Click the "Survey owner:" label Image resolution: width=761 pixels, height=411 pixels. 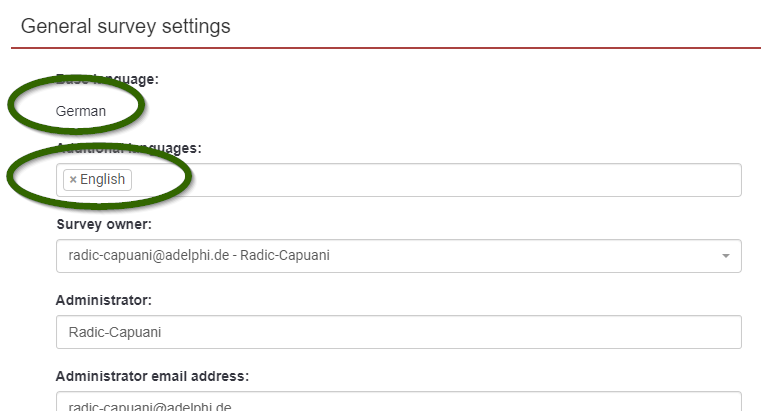coord(104,223)
